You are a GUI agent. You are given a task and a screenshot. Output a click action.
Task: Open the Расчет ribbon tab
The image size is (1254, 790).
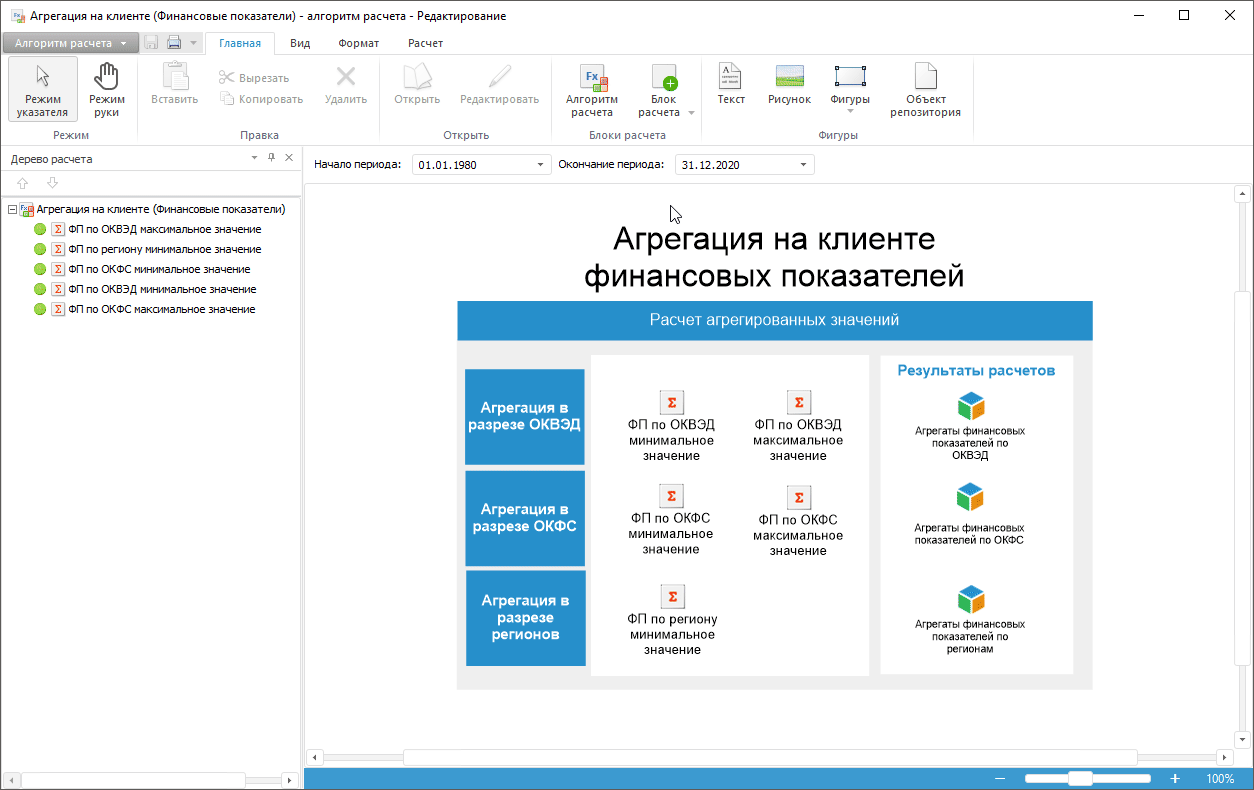pos(425,43)
